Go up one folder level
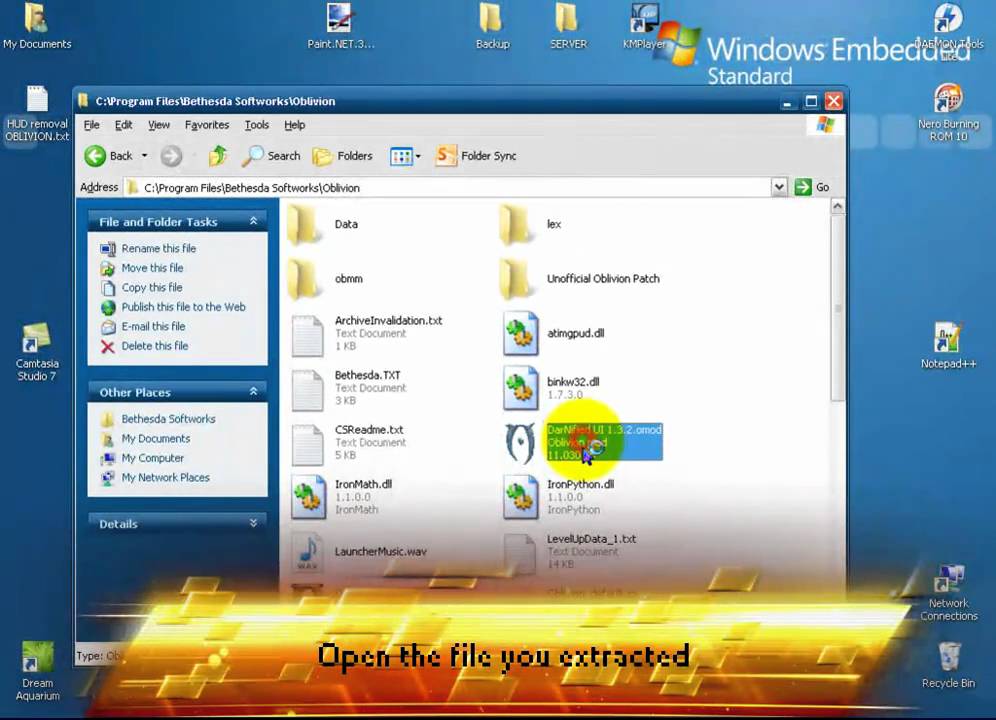 218,156
